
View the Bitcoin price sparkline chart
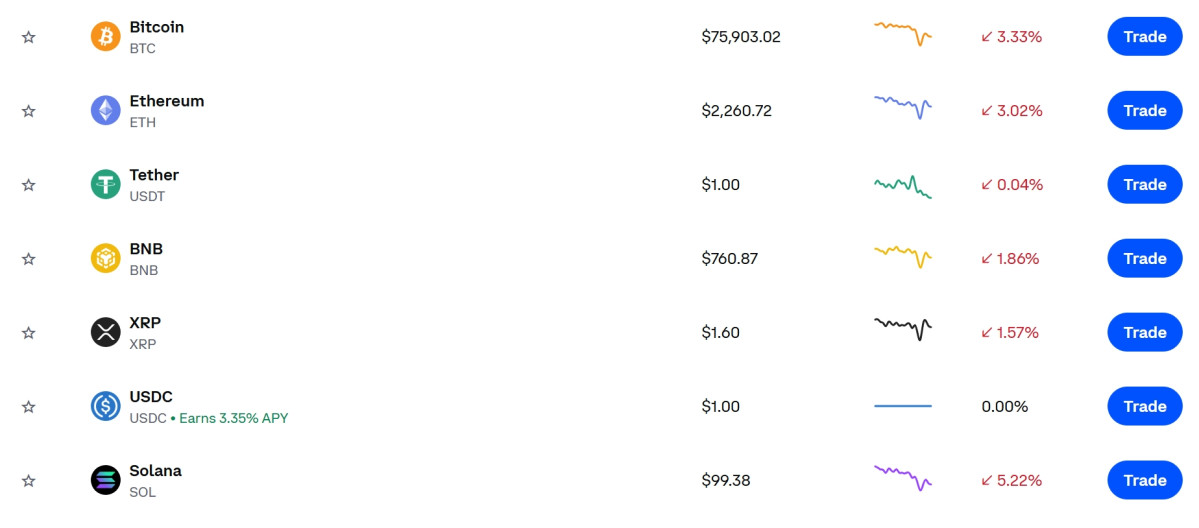(902, 34)
